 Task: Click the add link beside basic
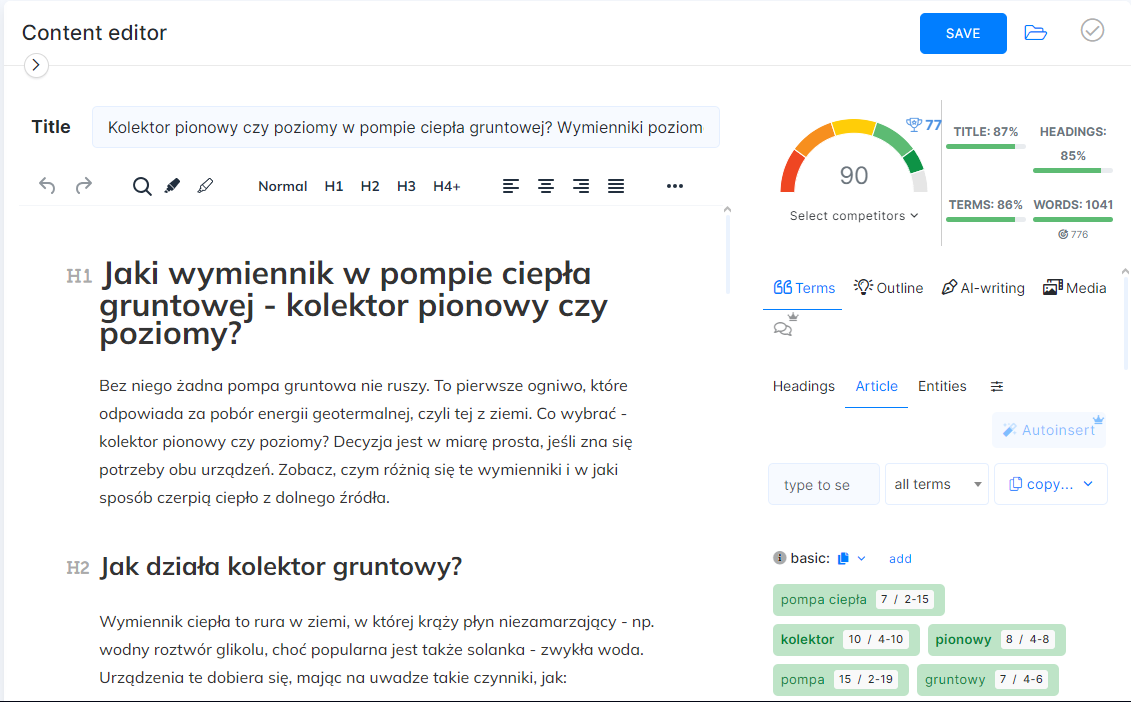click(x=900, y=559)
